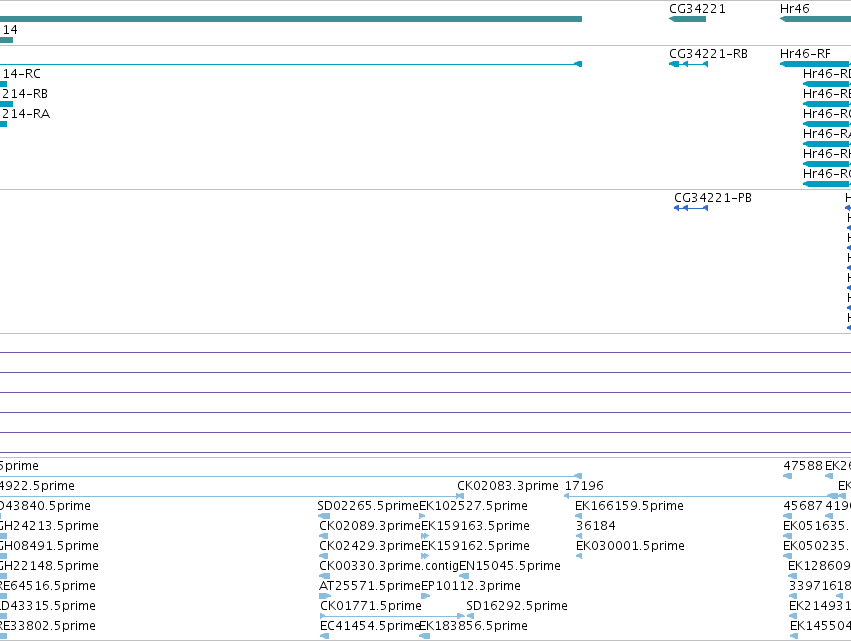Click the EC41454.5prime EST label
Viewport: 851px width, 641px height.
[x=370, y=626]
